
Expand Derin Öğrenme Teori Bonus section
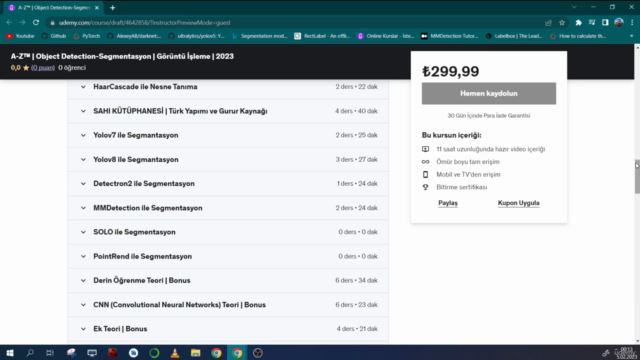[x=228, y=280]
